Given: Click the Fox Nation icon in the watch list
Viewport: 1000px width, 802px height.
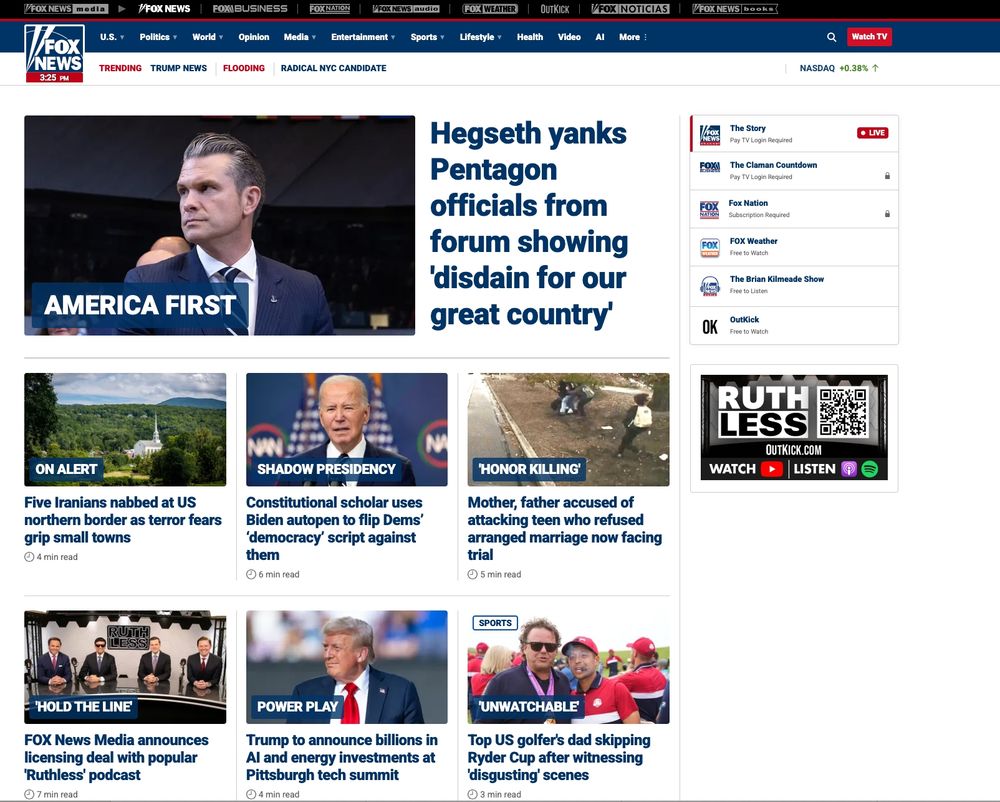Looking at the screenshot, I should (x=709, y=210).
